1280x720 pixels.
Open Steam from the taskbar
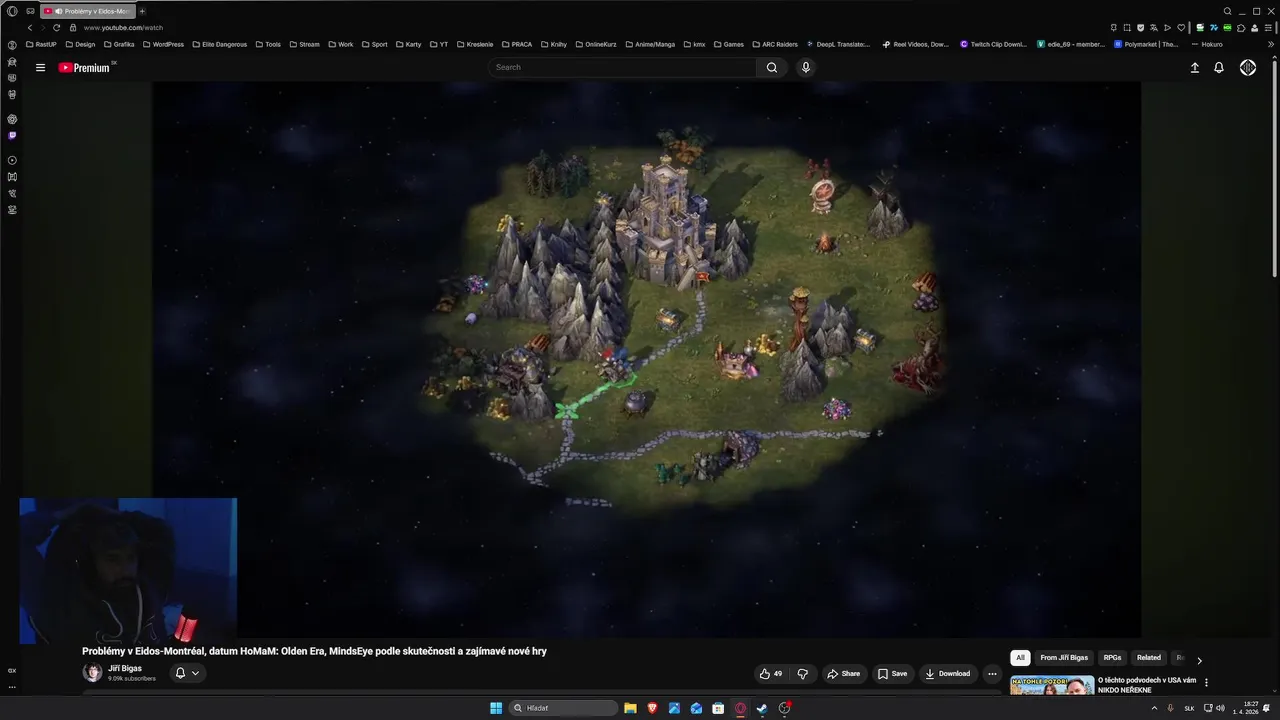point(762,708)
